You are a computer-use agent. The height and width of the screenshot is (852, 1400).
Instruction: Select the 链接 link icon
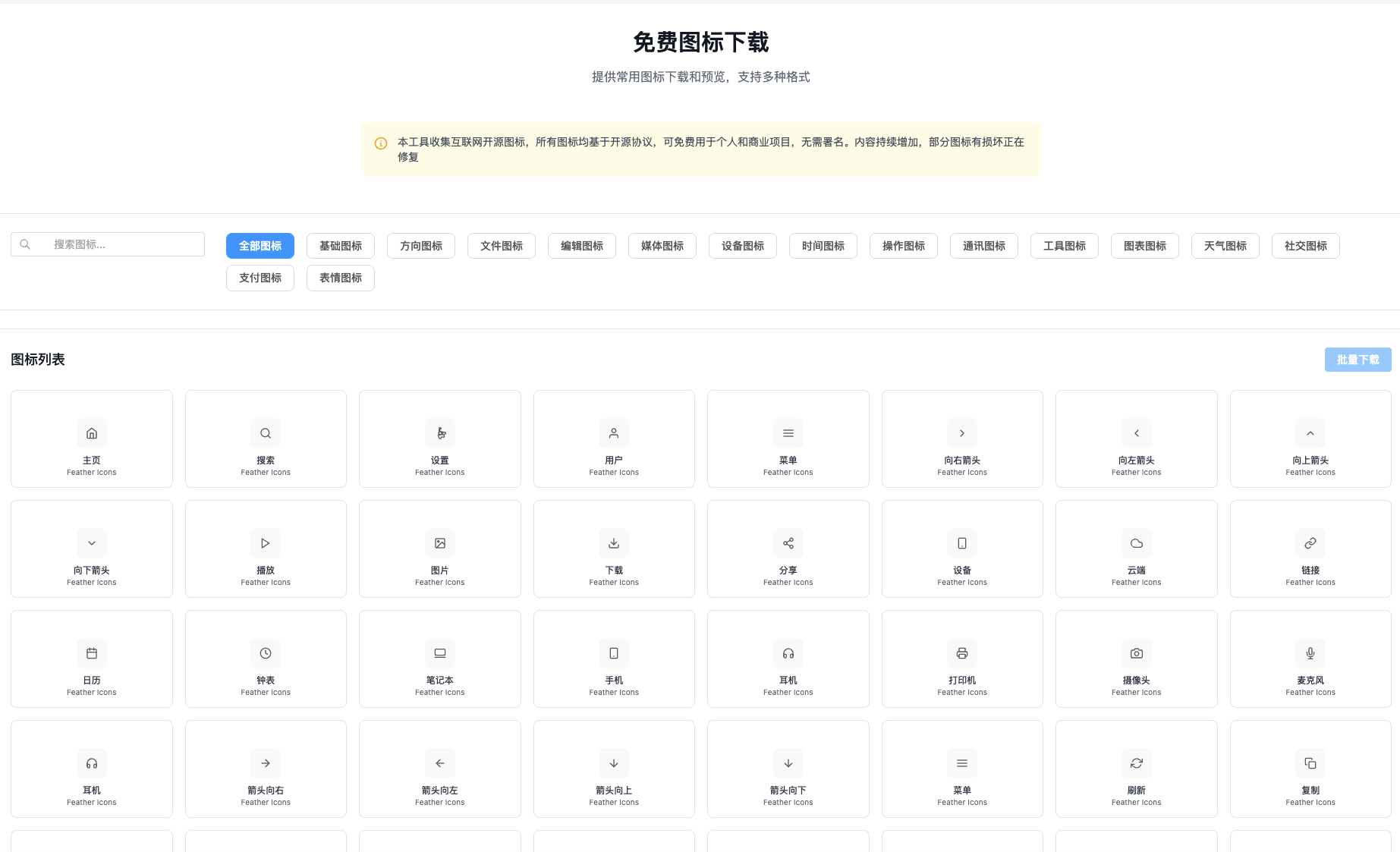pos(1310,543)
